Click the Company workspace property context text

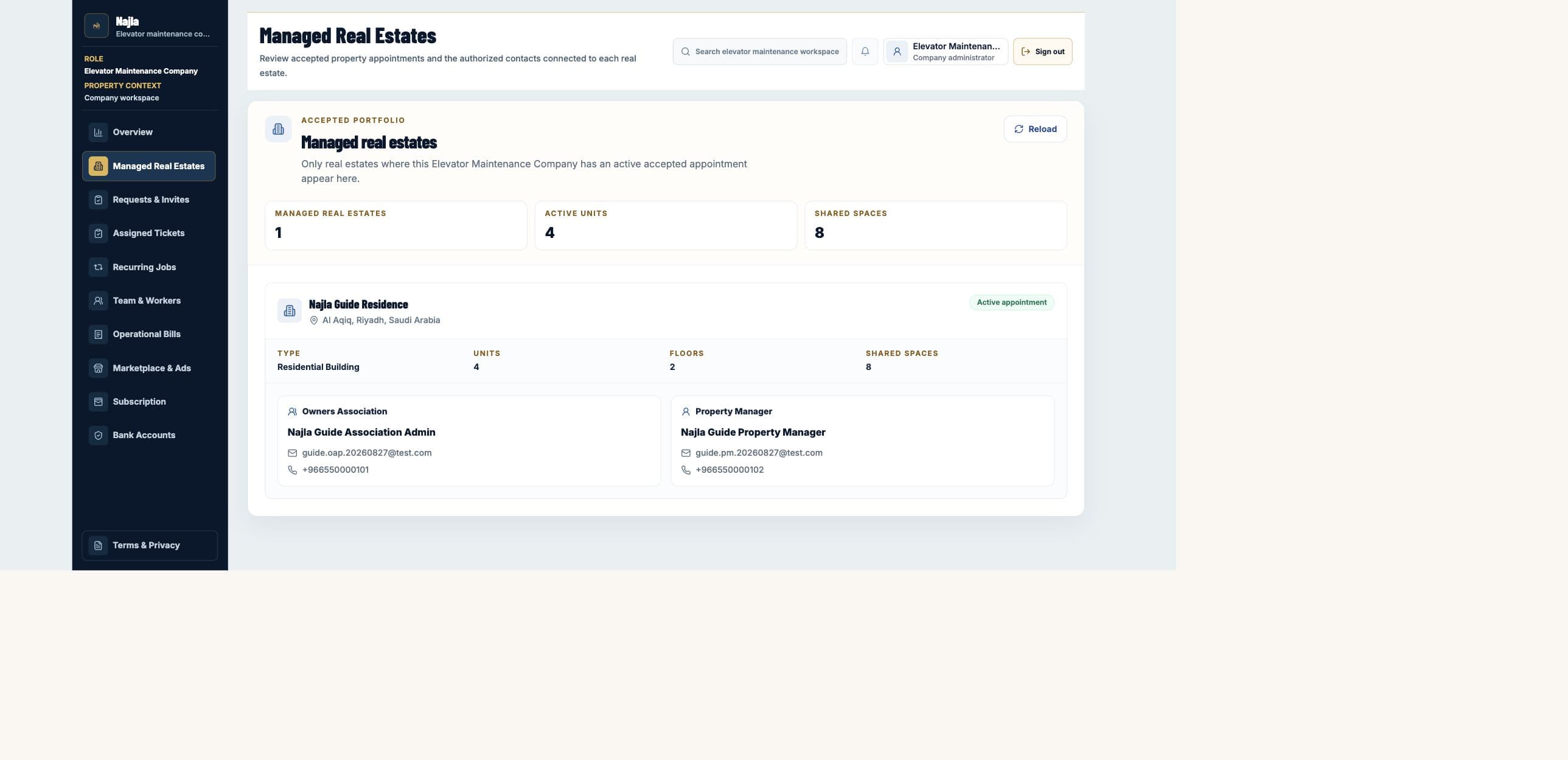coord(121,98)
